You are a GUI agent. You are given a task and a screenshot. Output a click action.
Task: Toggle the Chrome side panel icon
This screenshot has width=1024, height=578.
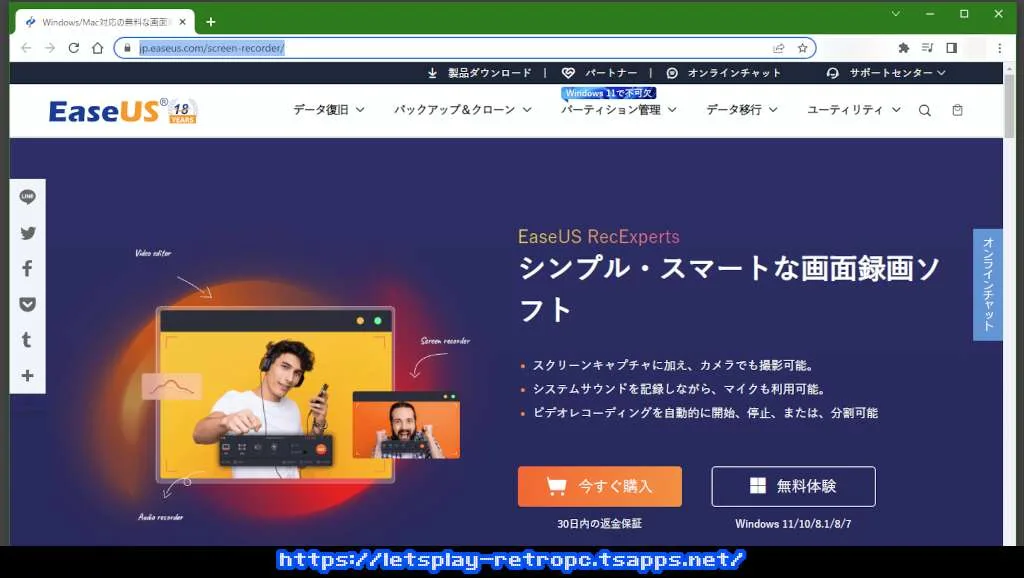pyautogui.click(x=952, y=48)
